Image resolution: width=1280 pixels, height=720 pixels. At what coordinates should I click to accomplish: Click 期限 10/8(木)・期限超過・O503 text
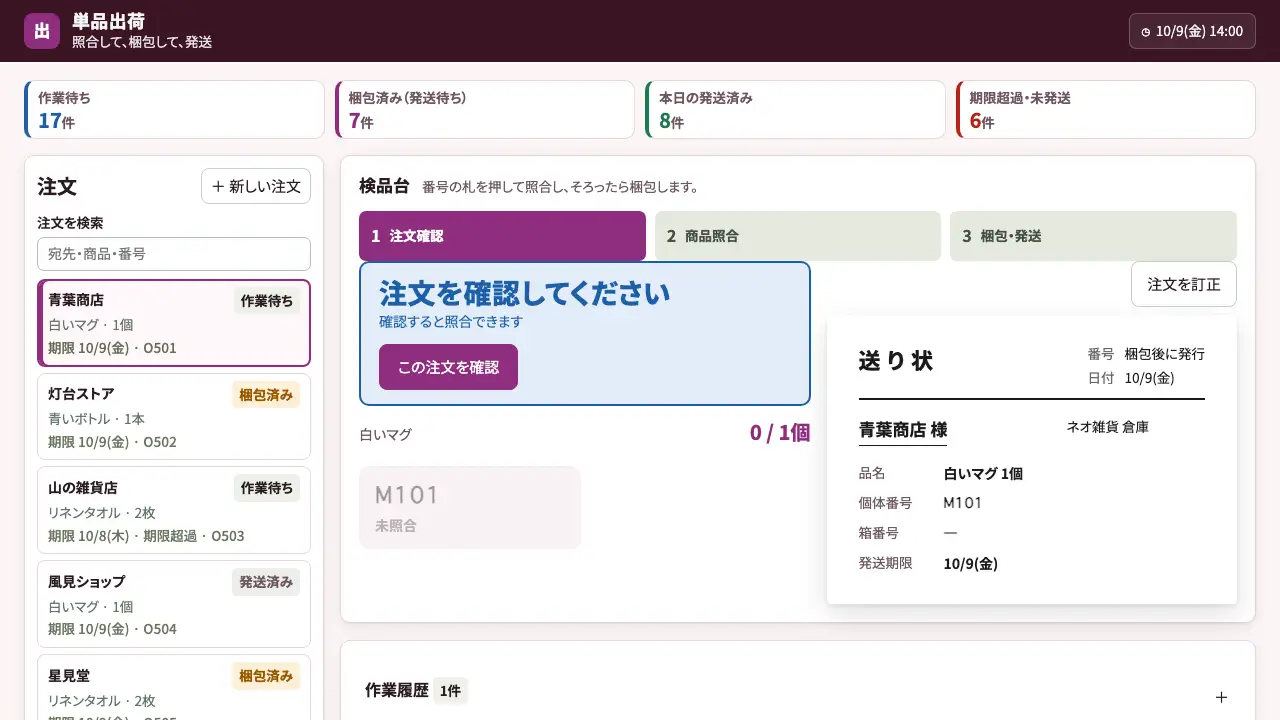(146, 536)
